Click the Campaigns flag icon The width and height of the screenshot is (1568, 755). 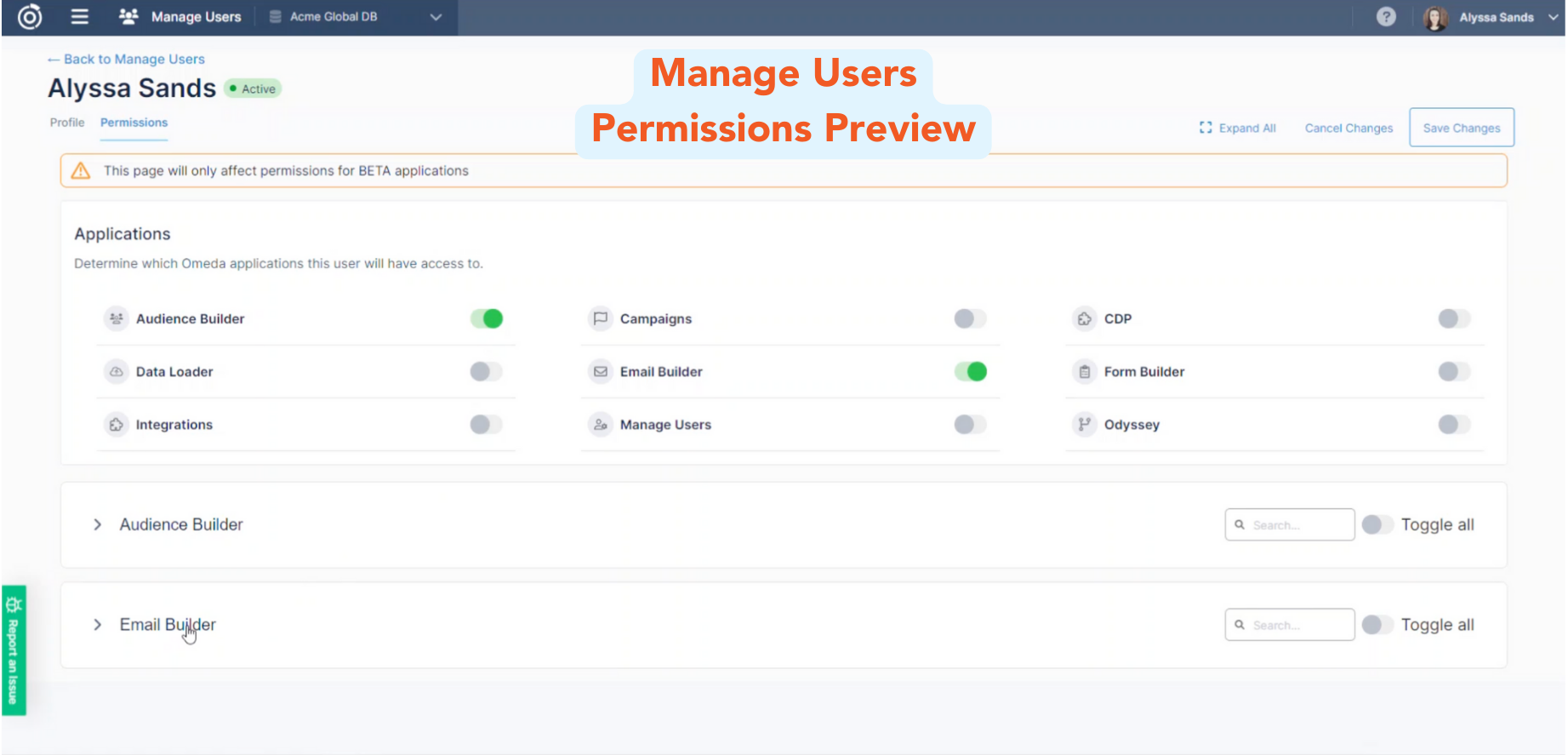click(601, 318)
